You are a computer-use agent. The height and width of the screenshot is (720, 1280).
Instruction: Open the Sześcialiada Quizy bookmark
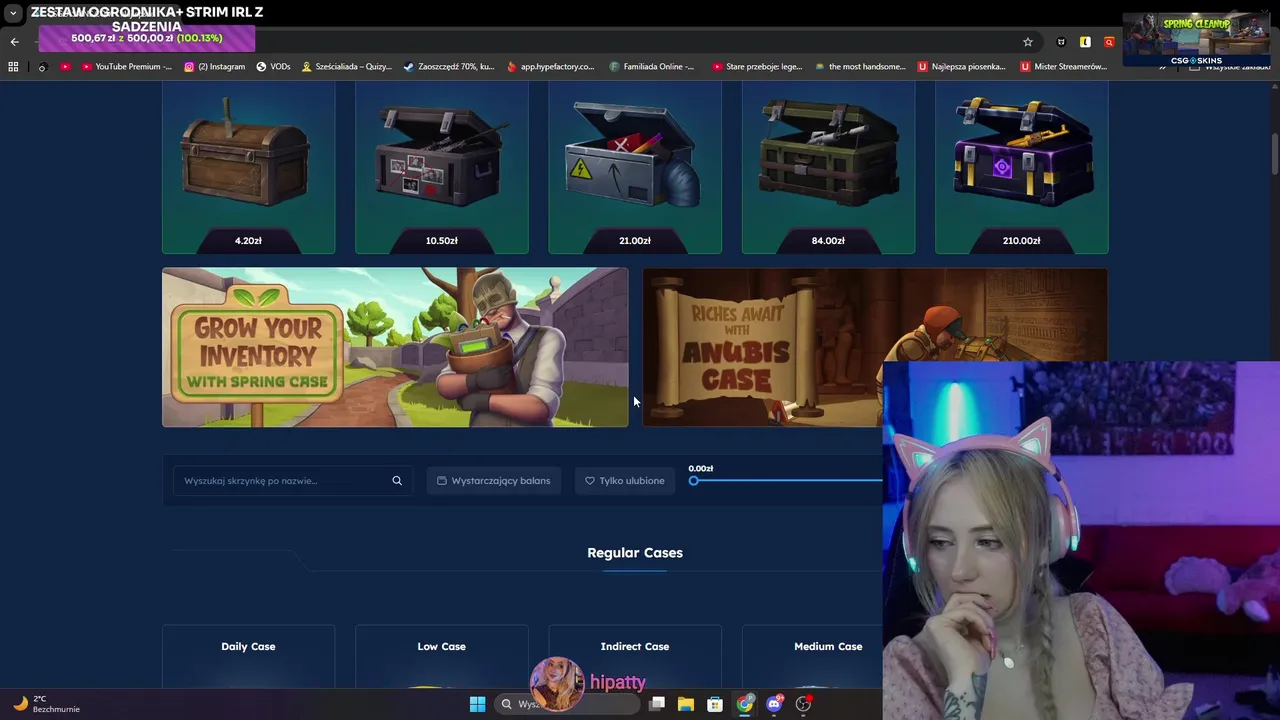(347, 67)
